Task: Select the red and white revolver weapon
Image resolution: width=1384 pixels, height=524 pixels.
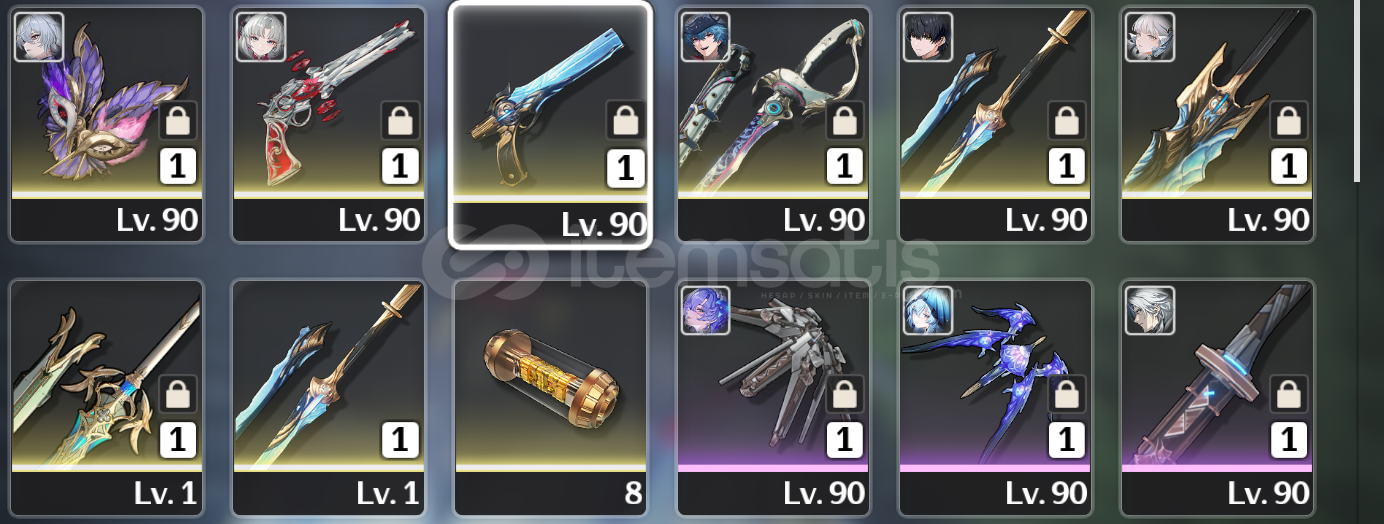Action: [x=328, y=124]
